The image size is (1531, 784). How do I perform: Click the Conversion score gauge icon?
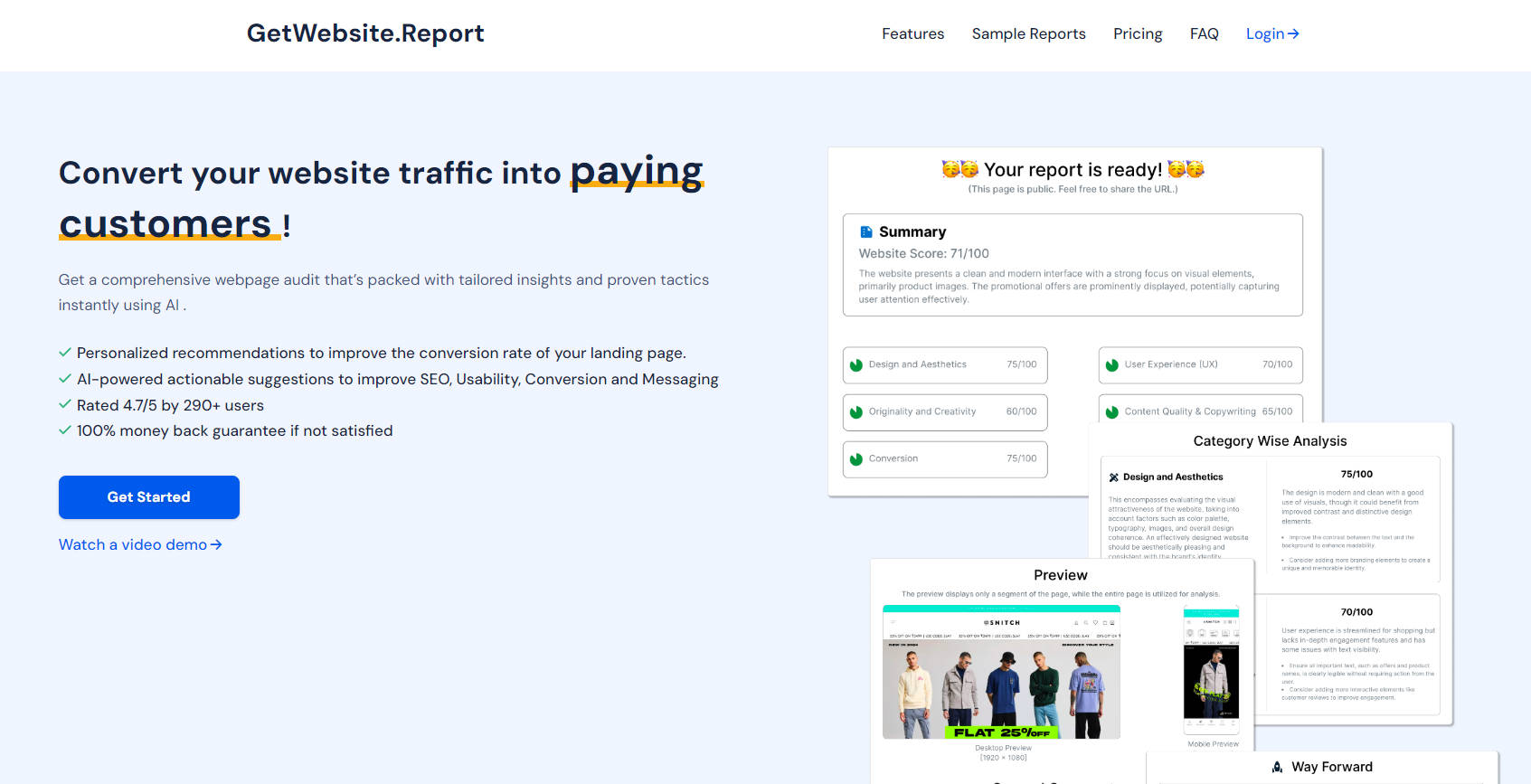pyautogui.click(x=855, y=459)
